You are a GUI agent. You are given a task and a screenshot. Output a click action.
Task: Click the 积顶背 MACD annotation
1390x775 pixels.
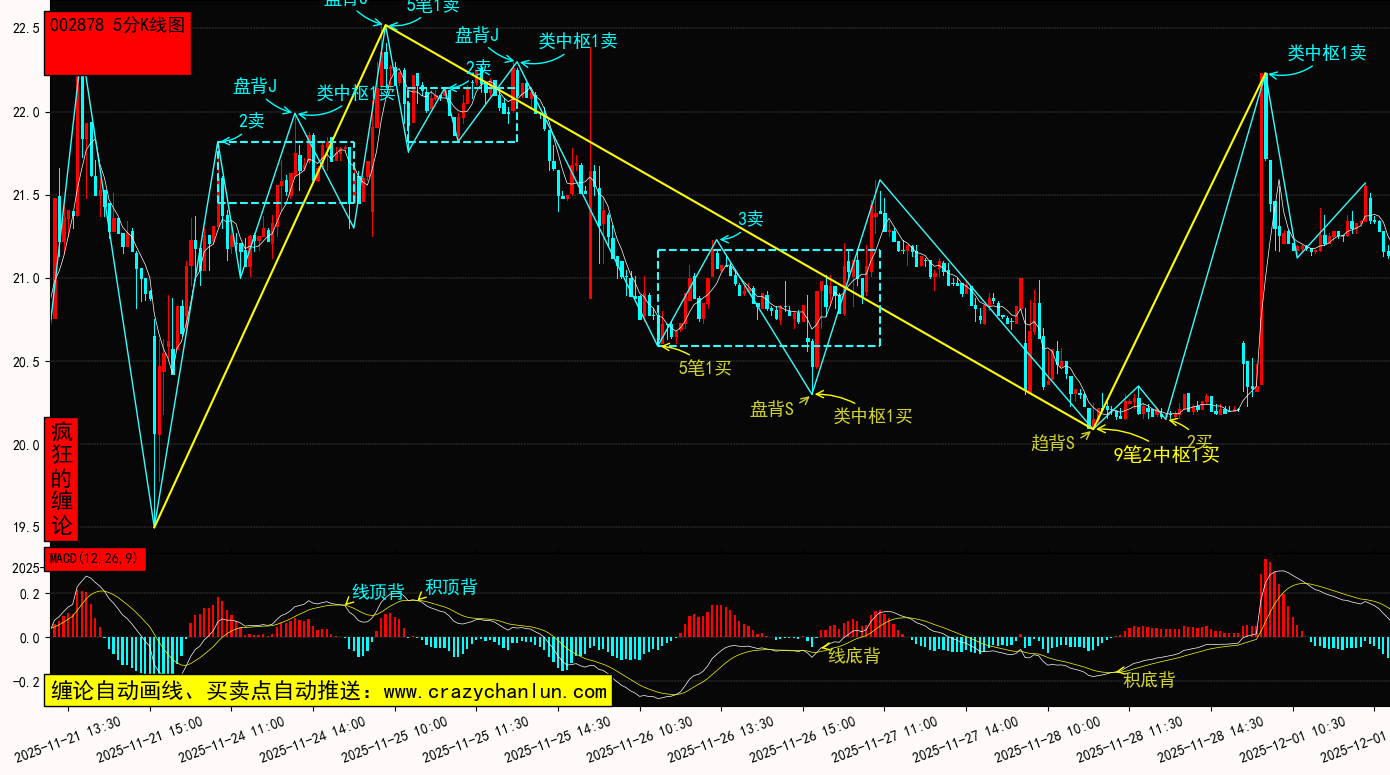(451, 587)
